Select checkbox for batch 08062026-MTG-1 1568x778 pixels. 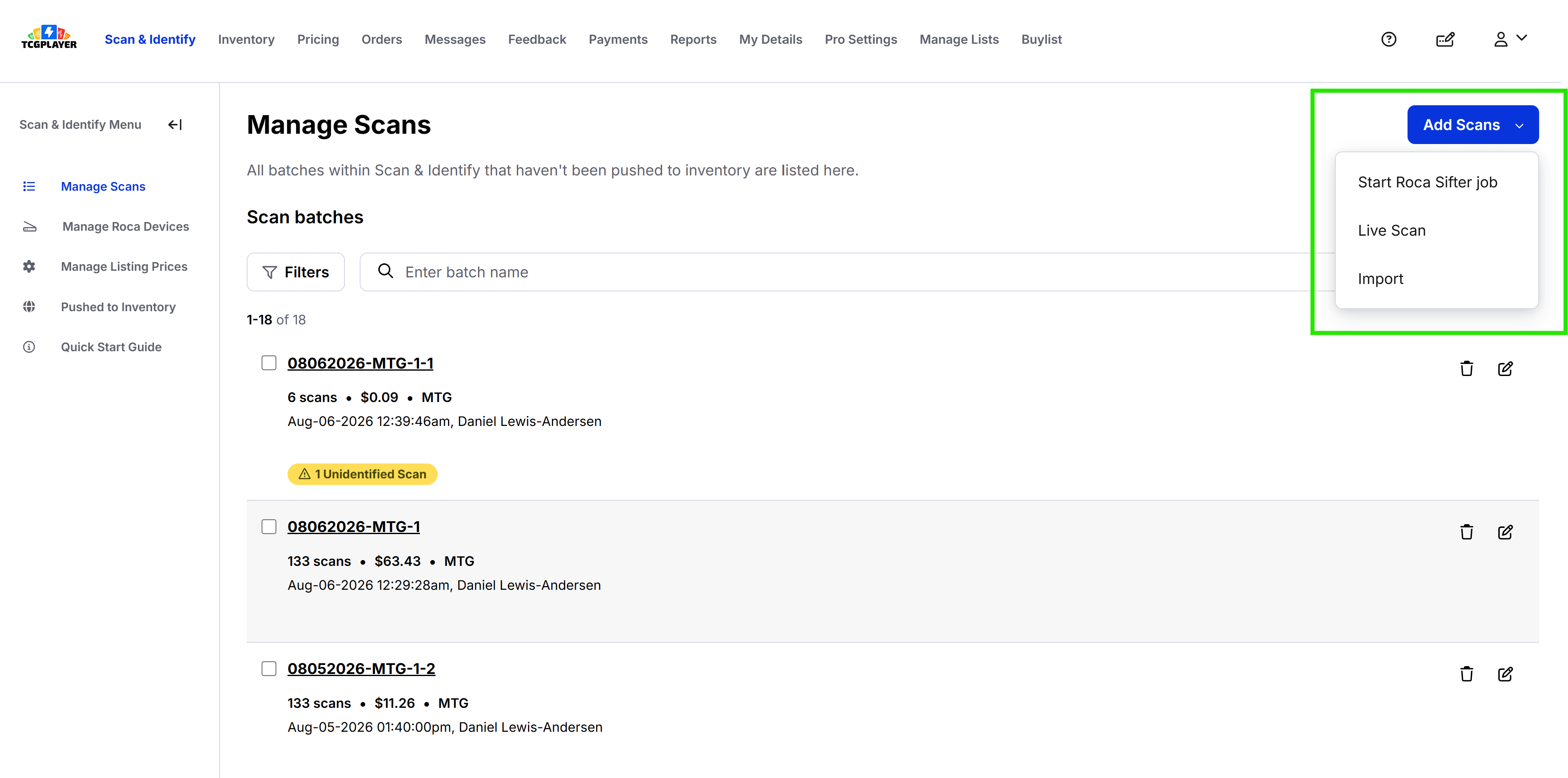[x=269, y=526]
